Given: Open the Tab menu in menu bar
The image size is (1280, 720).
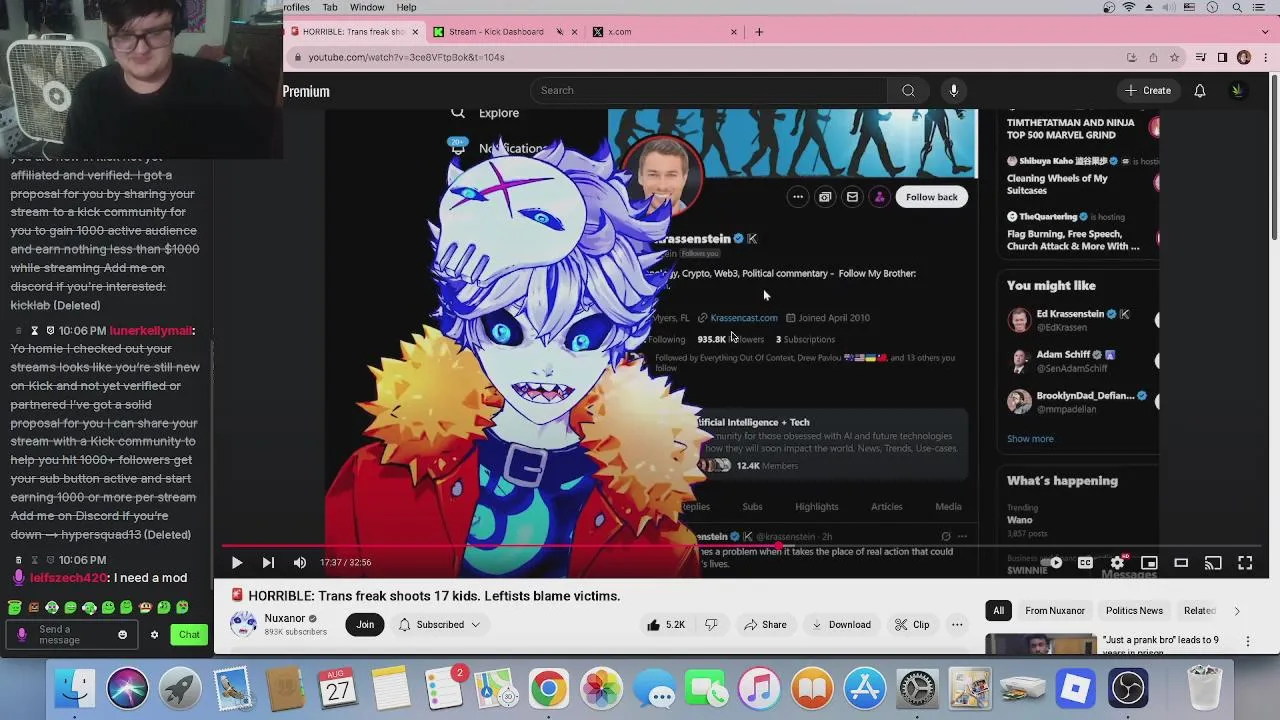Looking at the screenshot, I should 330,7.
